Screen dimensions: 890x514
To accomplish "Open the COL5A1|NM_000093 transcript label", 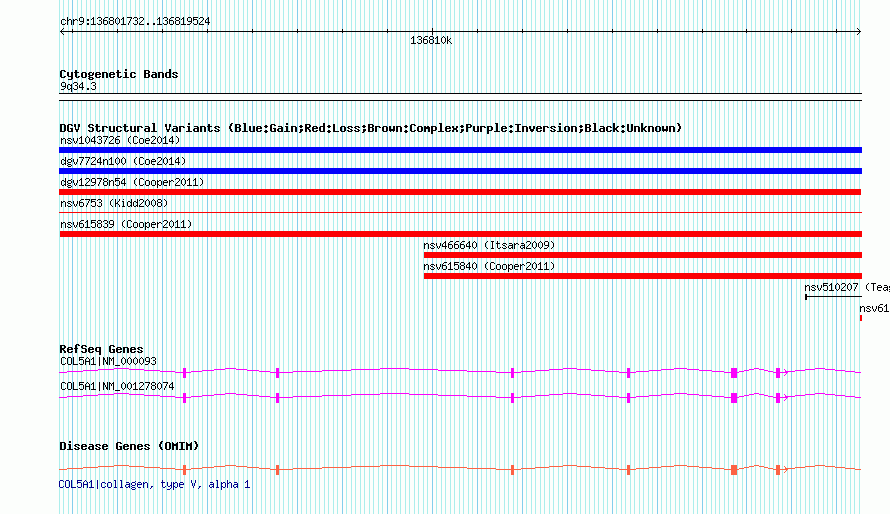I will tap(108, 361).
